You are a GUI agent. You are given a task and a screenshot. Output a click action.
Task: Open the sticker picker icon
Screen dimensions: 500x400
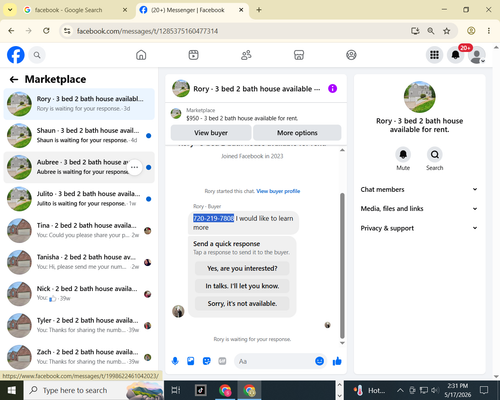coord(207,361)
